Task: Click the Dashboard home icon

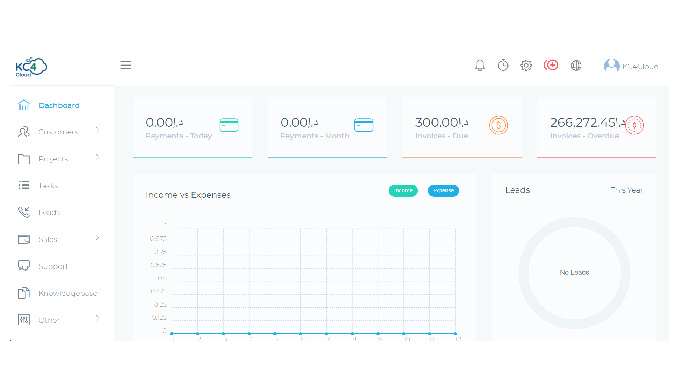Action: [23, 105]
